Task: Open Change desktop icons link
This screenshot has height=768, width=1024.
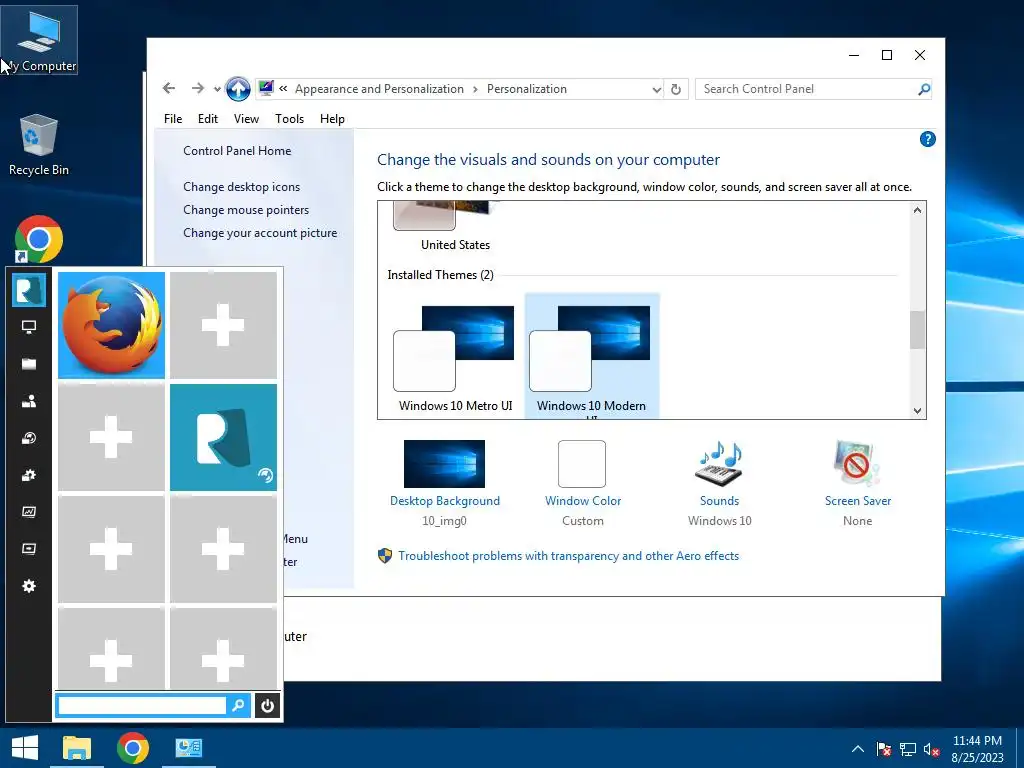Action: click(242, 187)
